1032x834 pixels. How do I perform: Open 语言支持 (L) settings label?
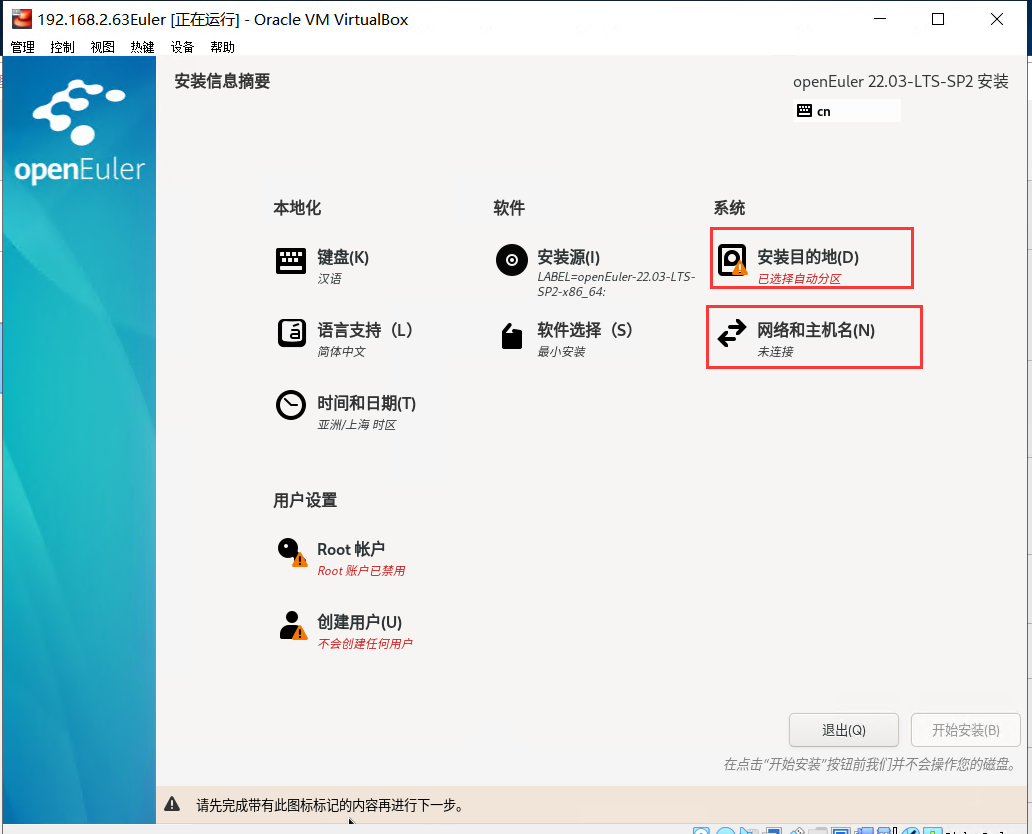[365, 330]
